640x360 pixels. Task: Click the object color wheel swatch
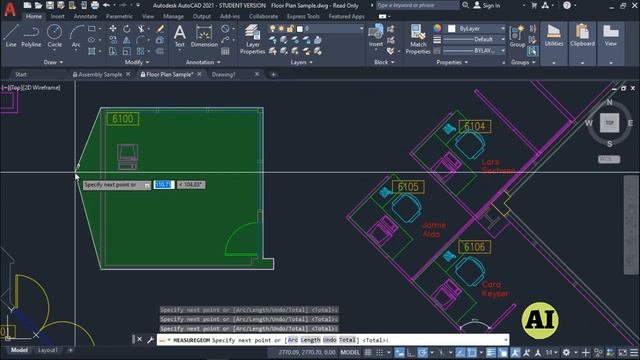coord(437,28)
